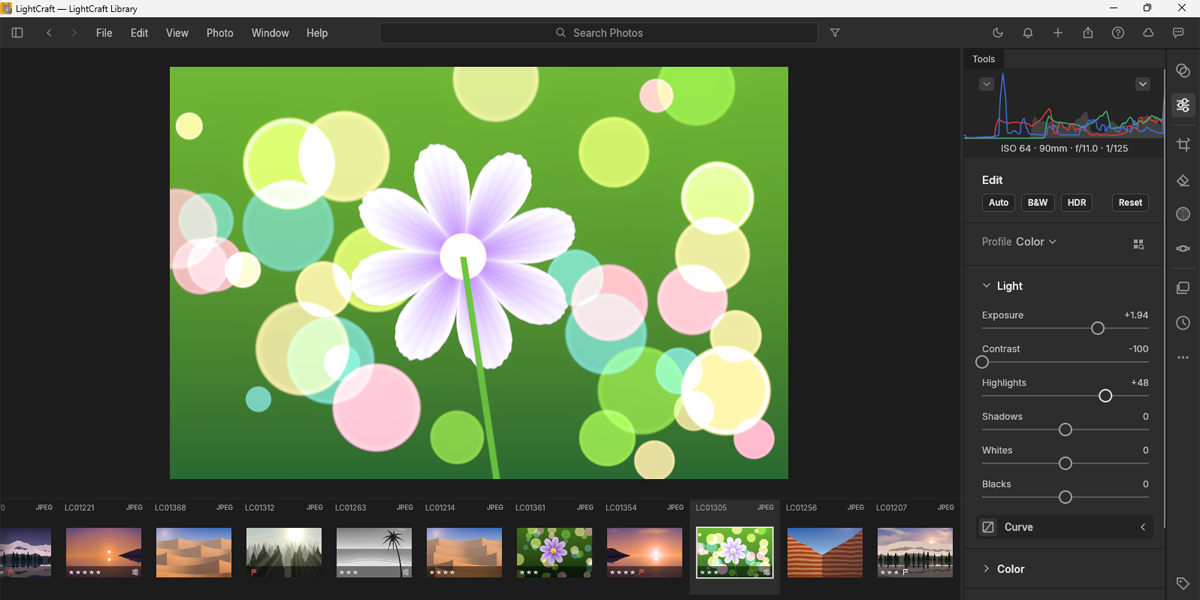
Task: Select thumbnail LC01368 desert dunes
Action: [x=194, y=553]
